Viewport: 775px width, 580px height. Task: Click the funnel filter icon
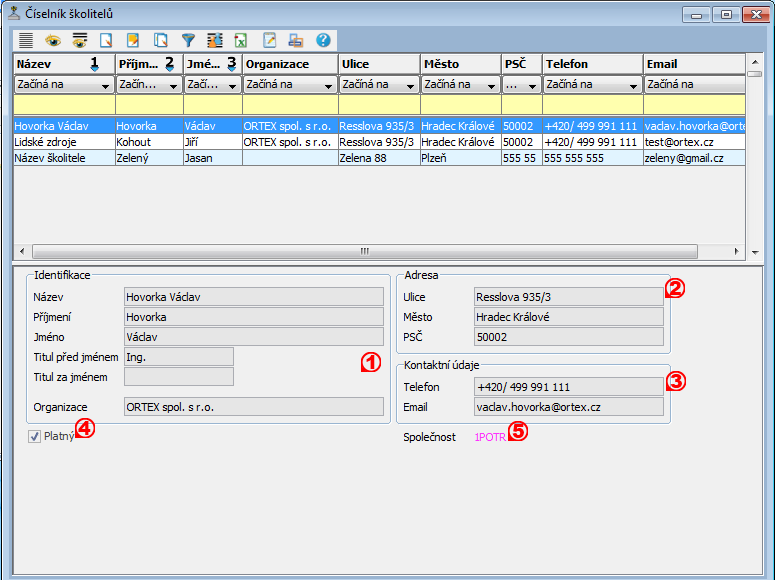pyautogui.click(x=187, y=41)
